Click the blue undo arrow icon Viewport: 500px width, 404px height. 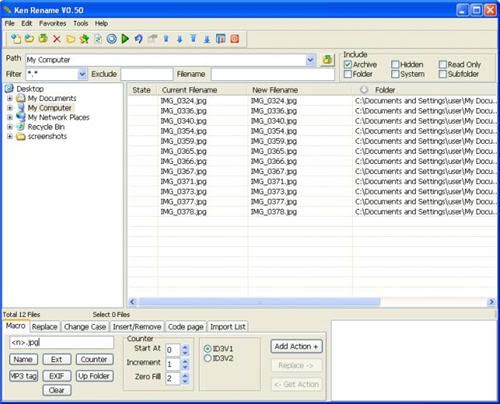click(x=139, y=39)
